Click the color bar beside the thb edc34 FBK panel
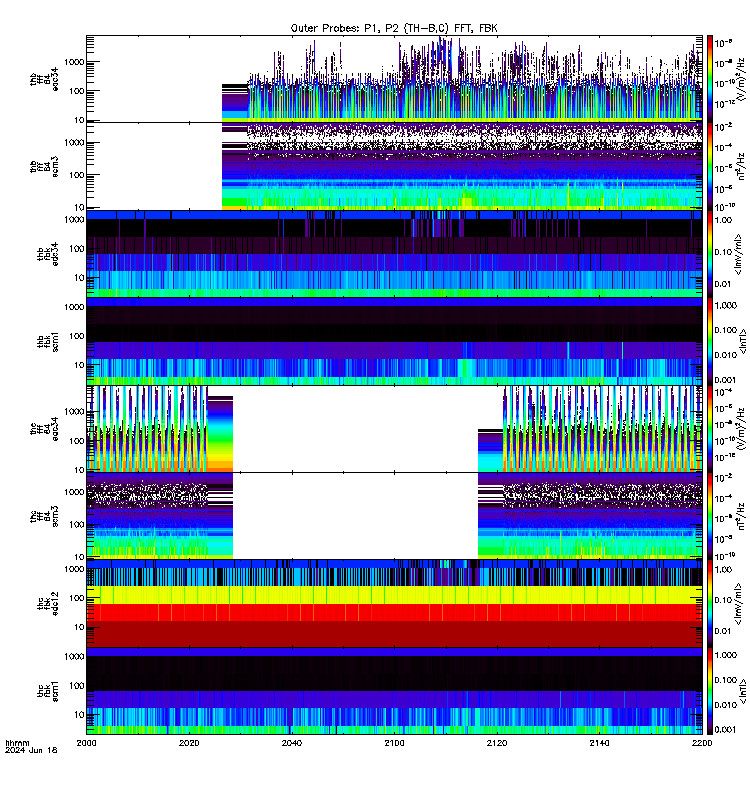 [x=709, y=254]
